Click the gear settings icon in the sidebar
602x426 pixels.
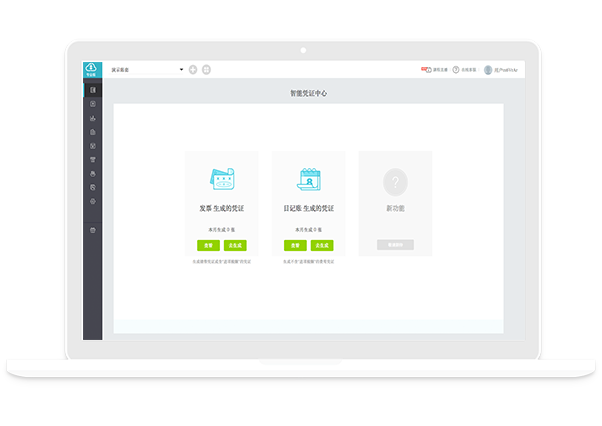point(93,202)
